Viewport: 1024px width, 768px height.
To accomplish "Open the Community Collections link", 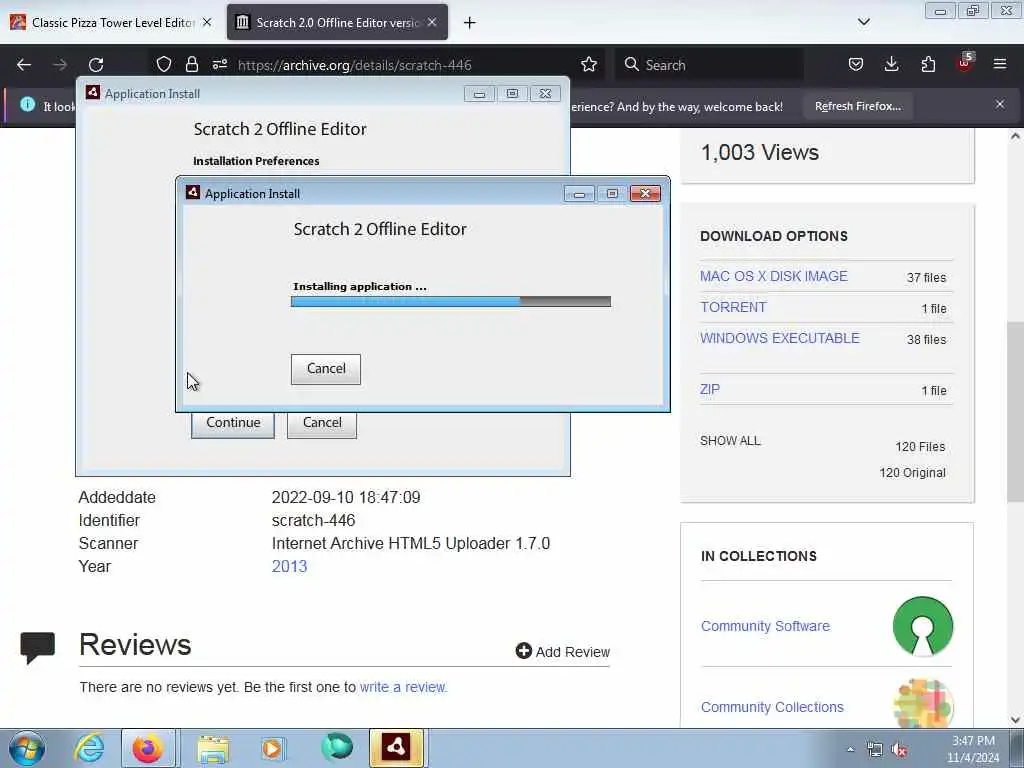I will [x=772, y=707].
